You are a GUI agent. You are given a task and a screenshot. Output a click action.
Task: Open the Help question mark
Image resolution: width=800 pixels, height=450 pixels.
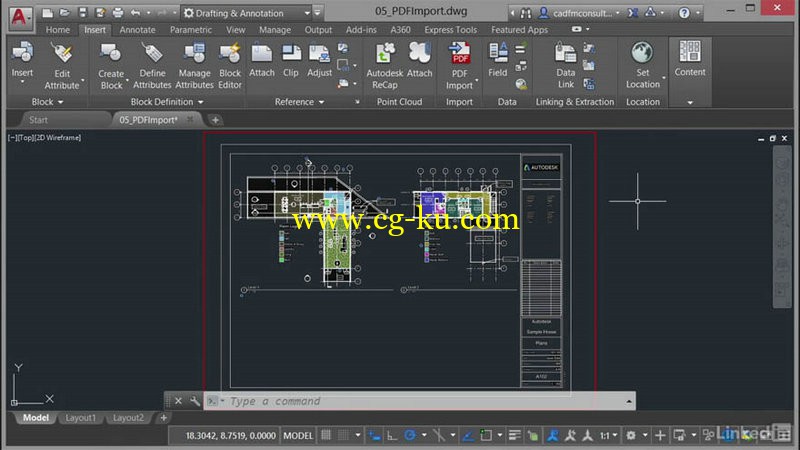(684, 13)
